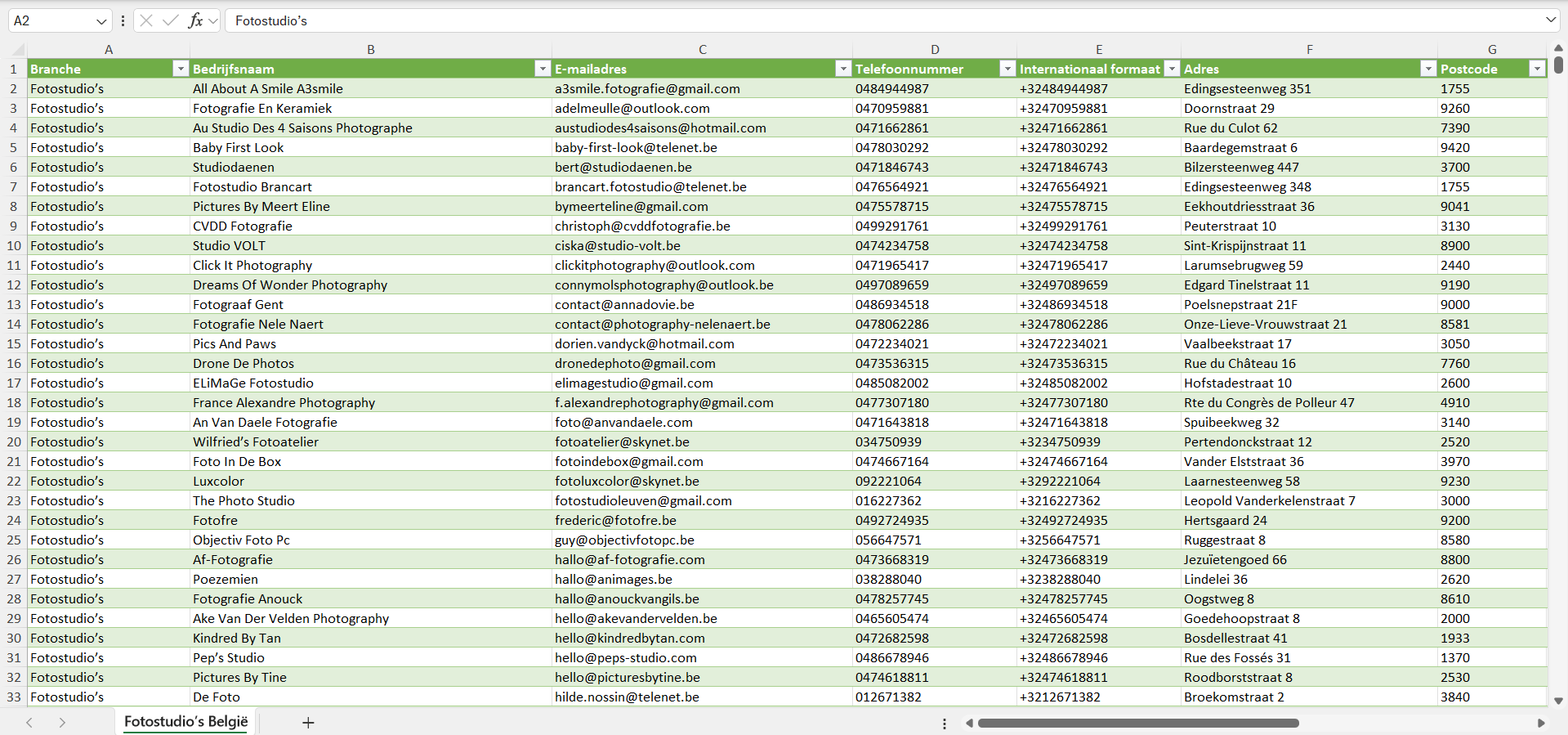Go to previous sheet with left arrow
Viewport: 1568px width, 735px height.
click(29, 723)
